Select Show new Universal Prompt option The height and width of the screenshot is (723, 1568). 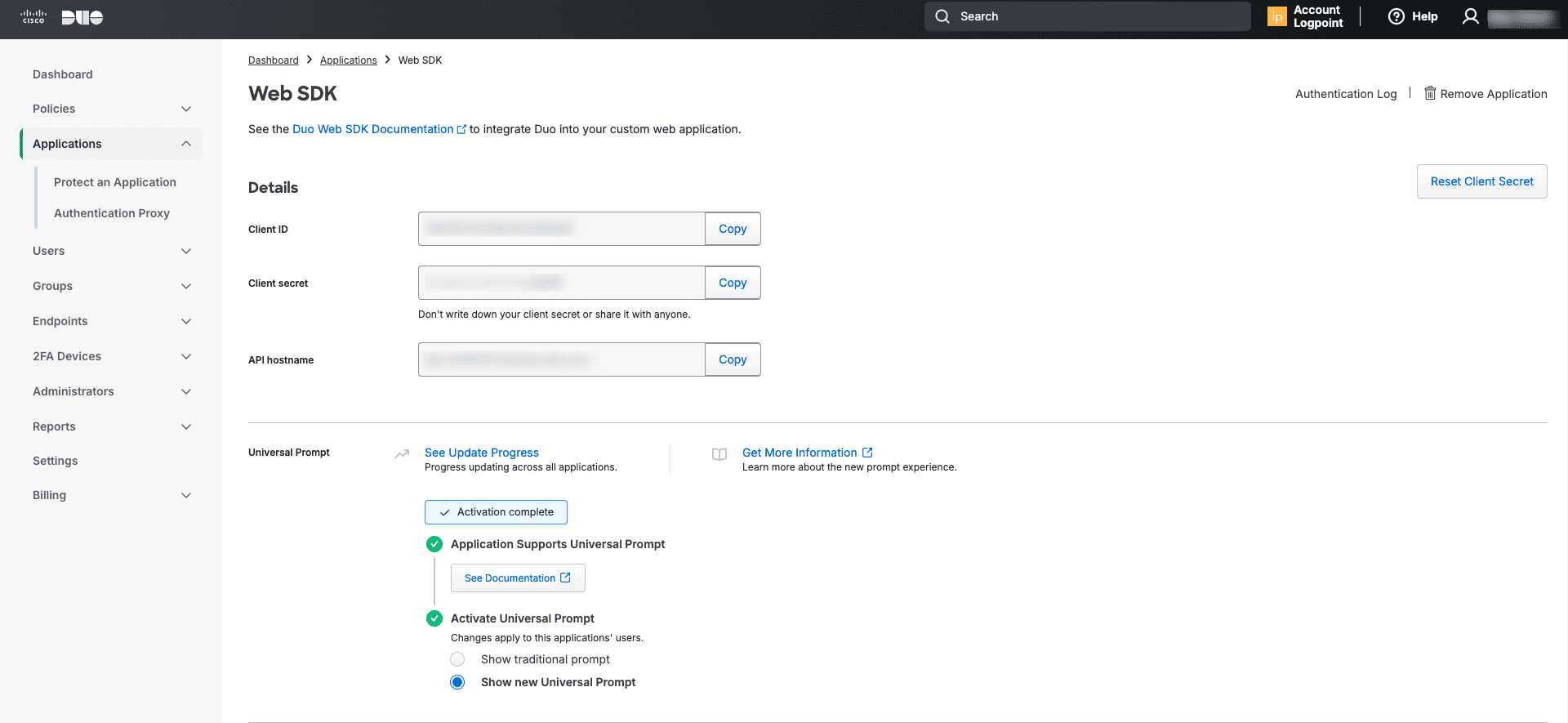tap(457, 682)
